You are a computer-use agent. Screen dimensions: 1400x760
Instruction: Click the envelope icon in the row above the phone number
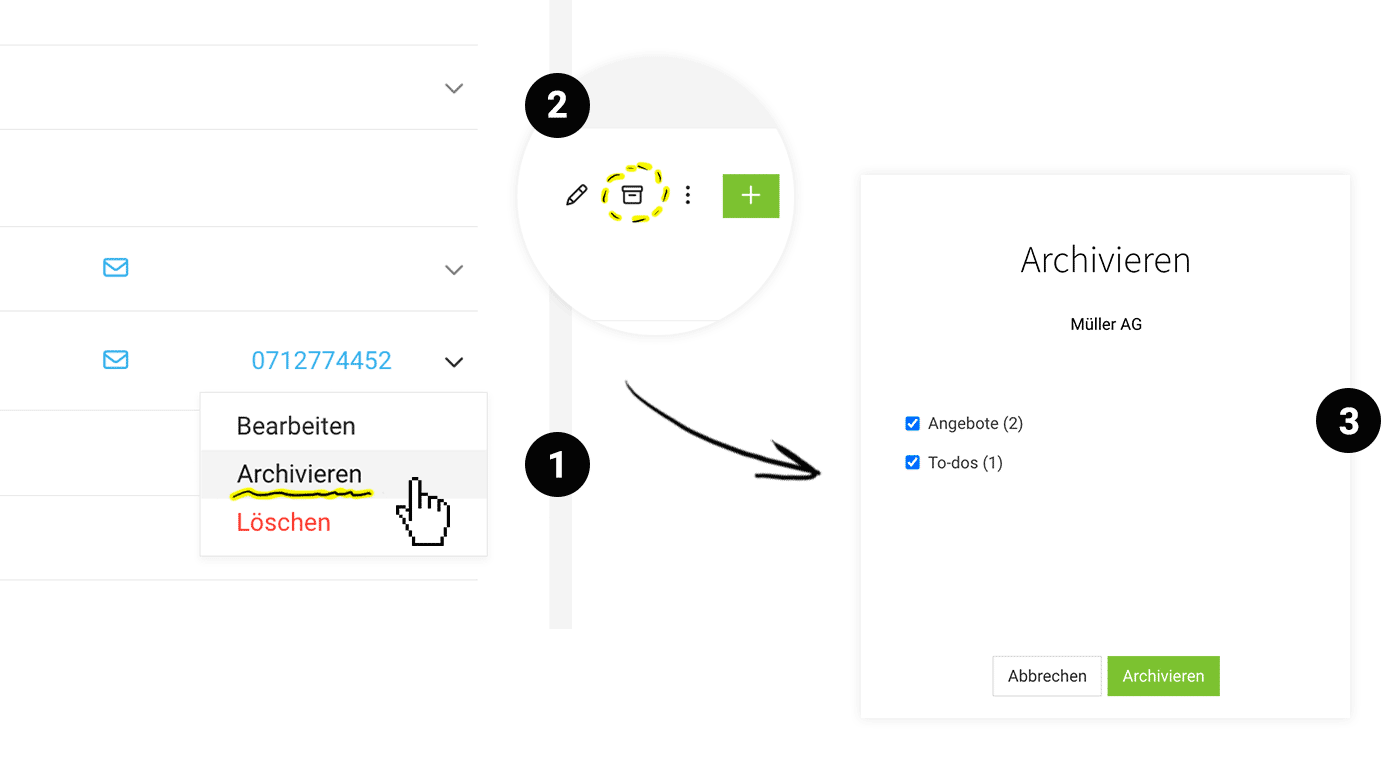point(116,268)
